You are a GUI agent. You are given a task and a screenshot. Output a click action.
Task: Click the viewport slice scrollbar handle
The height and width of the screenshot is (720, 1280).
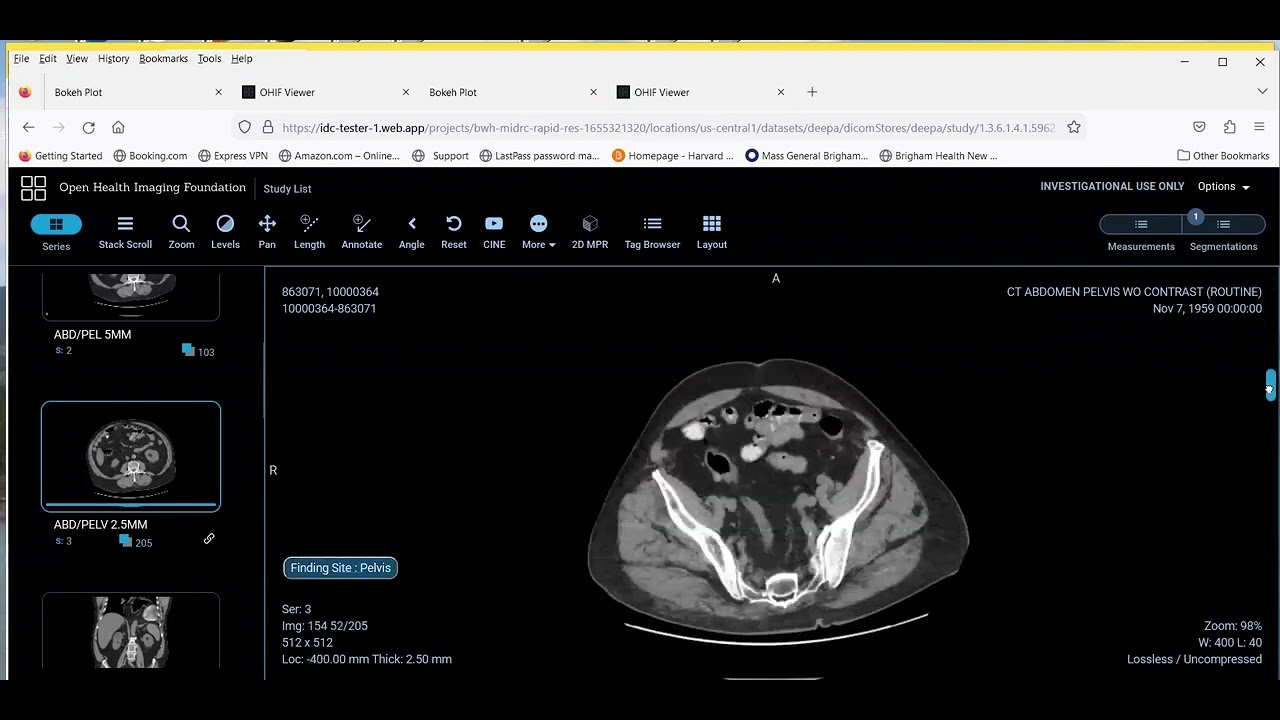coord(1270,385)
